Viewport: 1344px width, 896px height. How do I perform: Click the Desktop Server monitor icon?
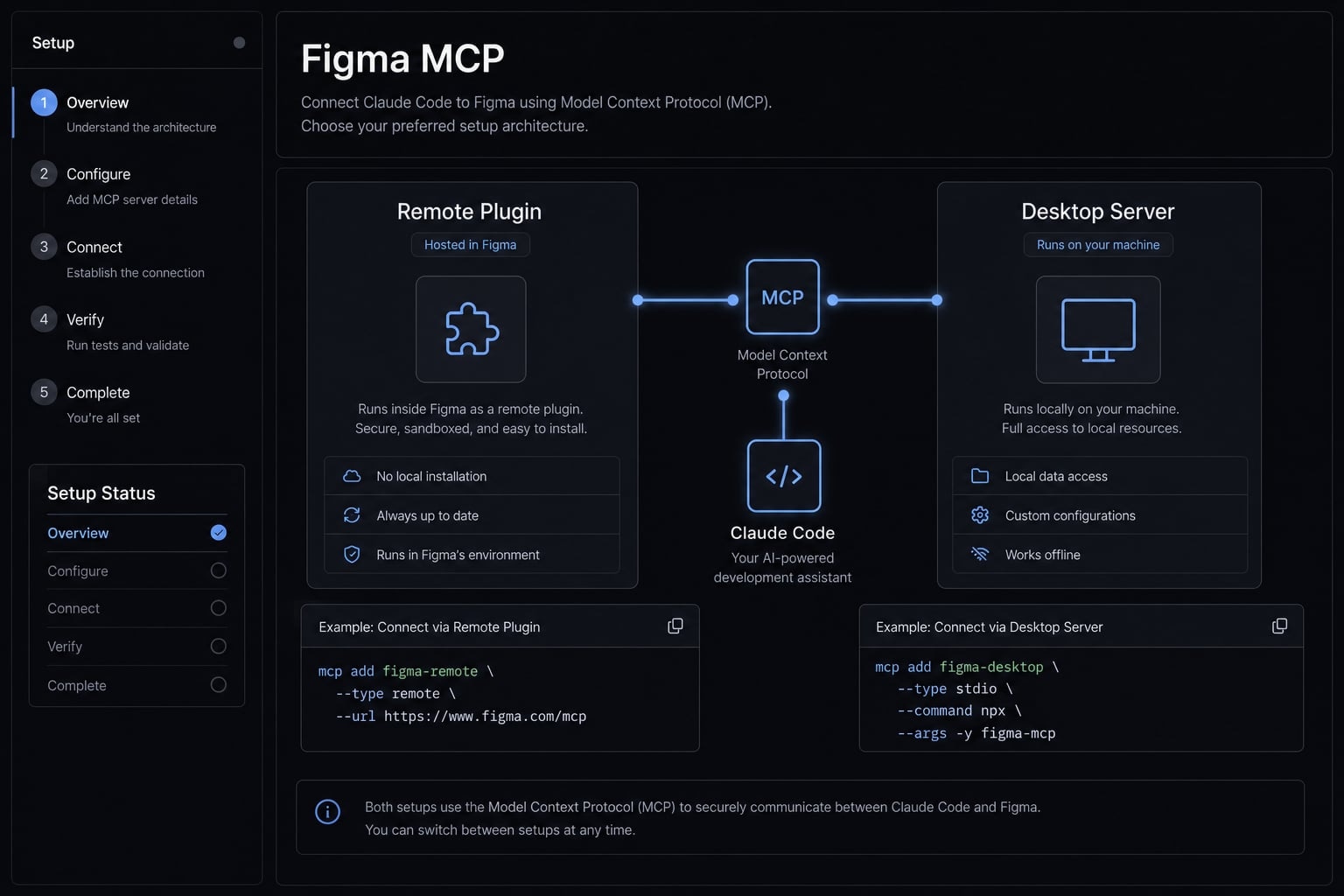tap(1098, 330)
